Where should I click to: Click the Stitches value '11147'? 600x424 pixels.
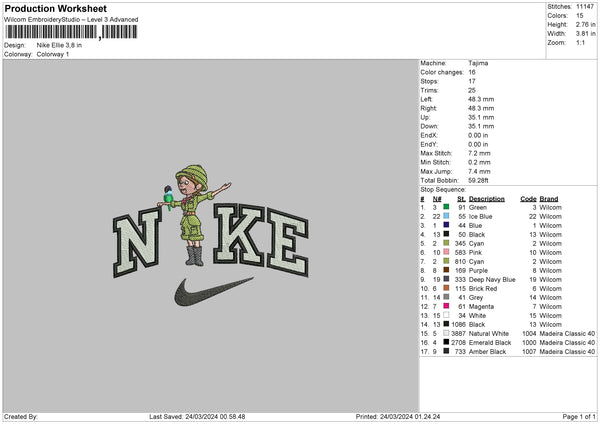(x=585, y=7)
